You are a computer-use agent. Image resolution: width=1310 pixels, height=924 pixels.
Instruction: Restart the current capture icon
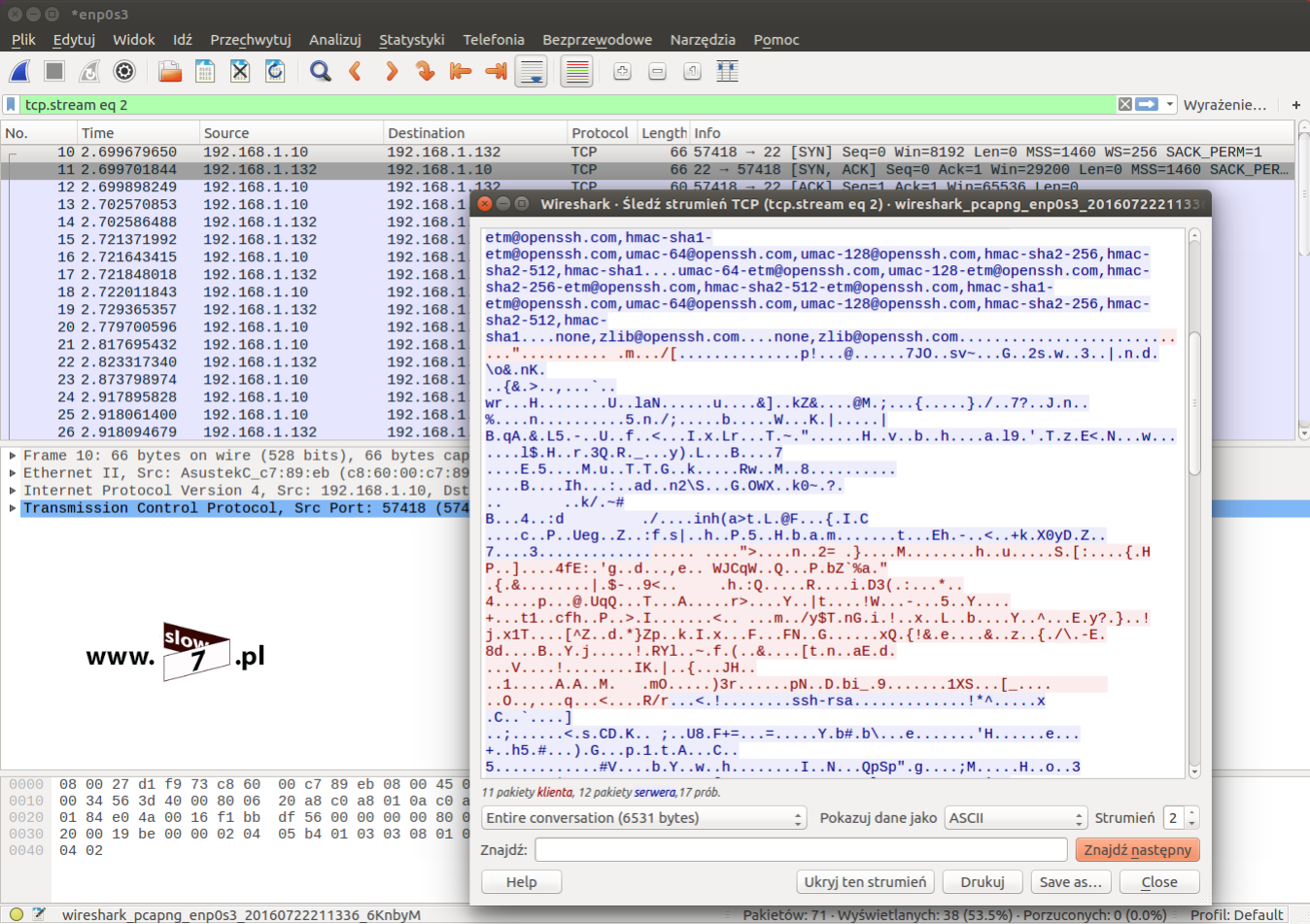click(x=89, y=71)
